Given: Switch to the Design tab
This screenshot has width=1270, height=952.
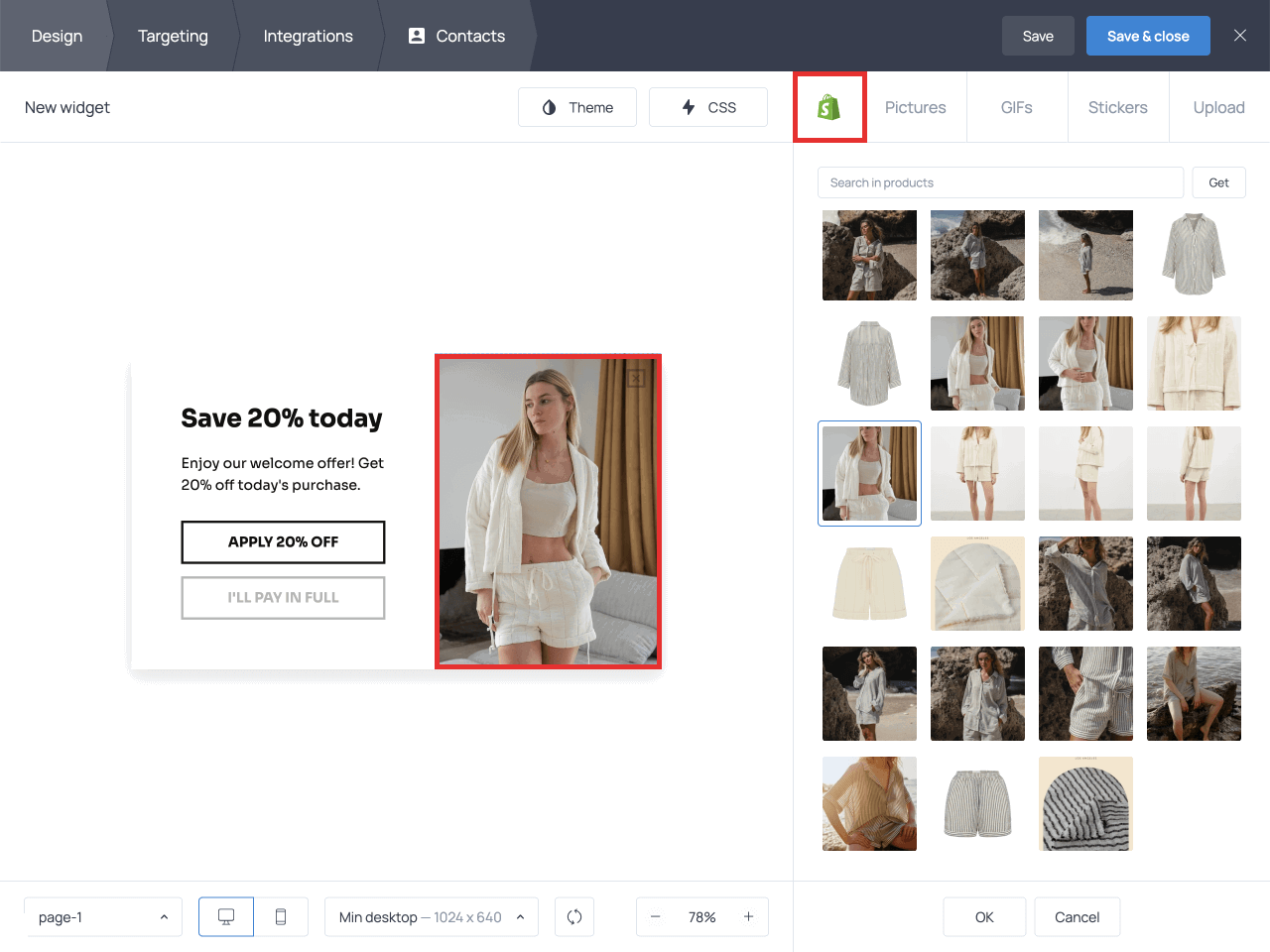Looking at the screenshot, I should tap(57, 36).
